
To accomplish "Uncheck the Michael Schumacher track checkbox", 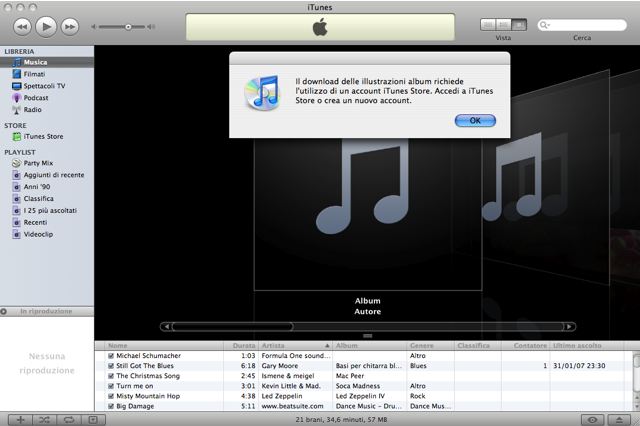I will pos(111,356).
